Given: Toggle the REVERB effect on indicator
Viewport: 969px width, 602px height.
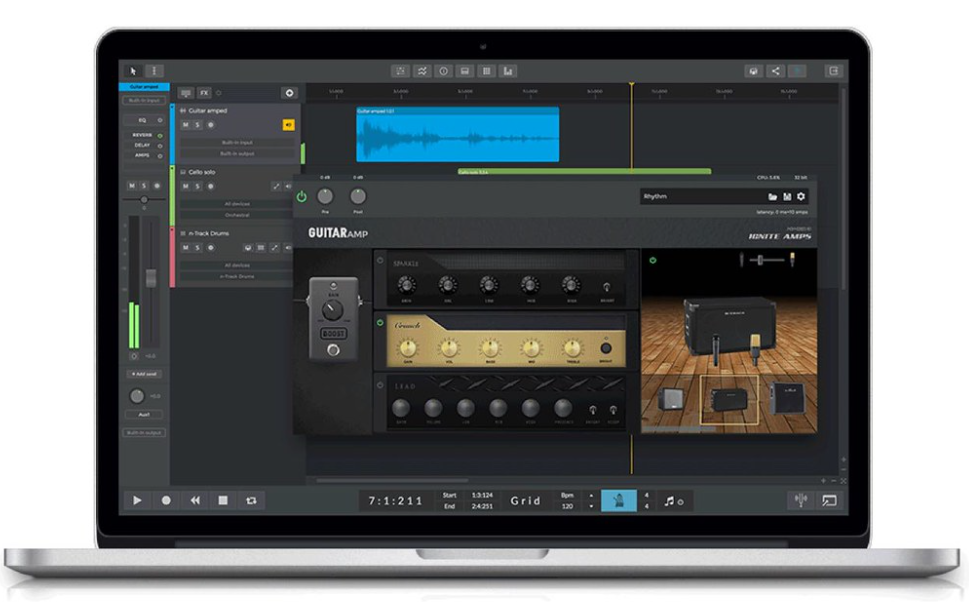Looking at the screenshot, I should (x=160, y=134).
